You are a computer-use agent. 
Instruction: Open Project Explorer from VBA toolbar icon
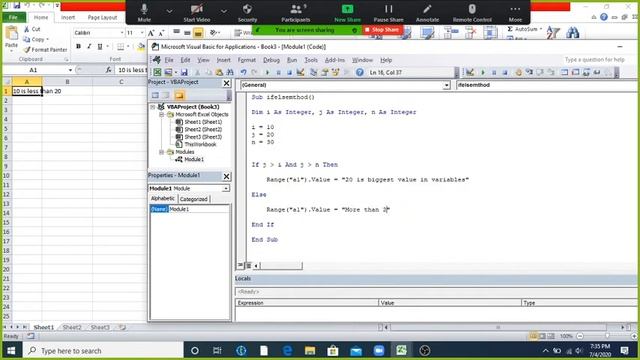coord(313,72)
